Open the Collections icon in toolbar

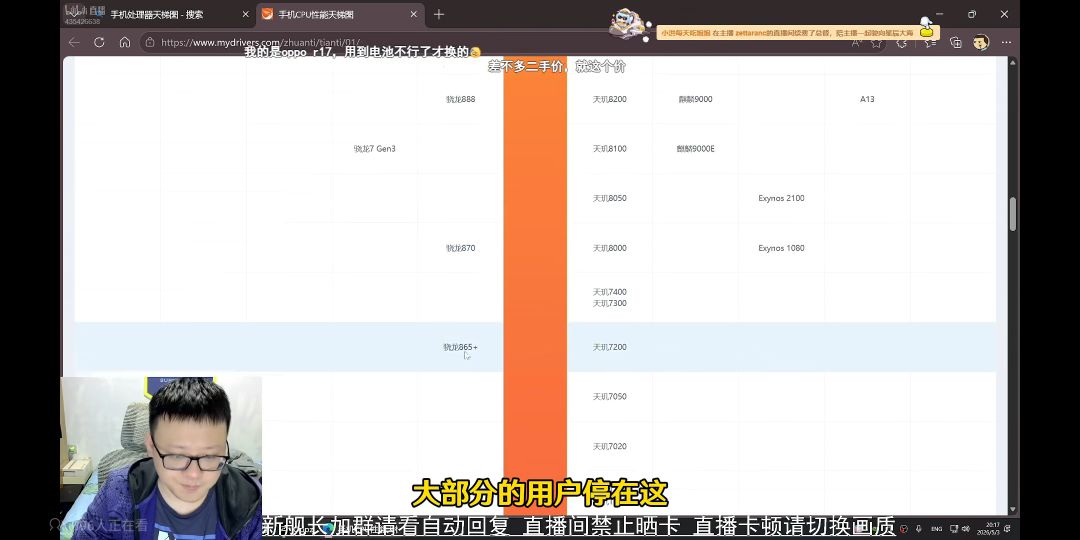pyautogui.click(x=955, y=42)
